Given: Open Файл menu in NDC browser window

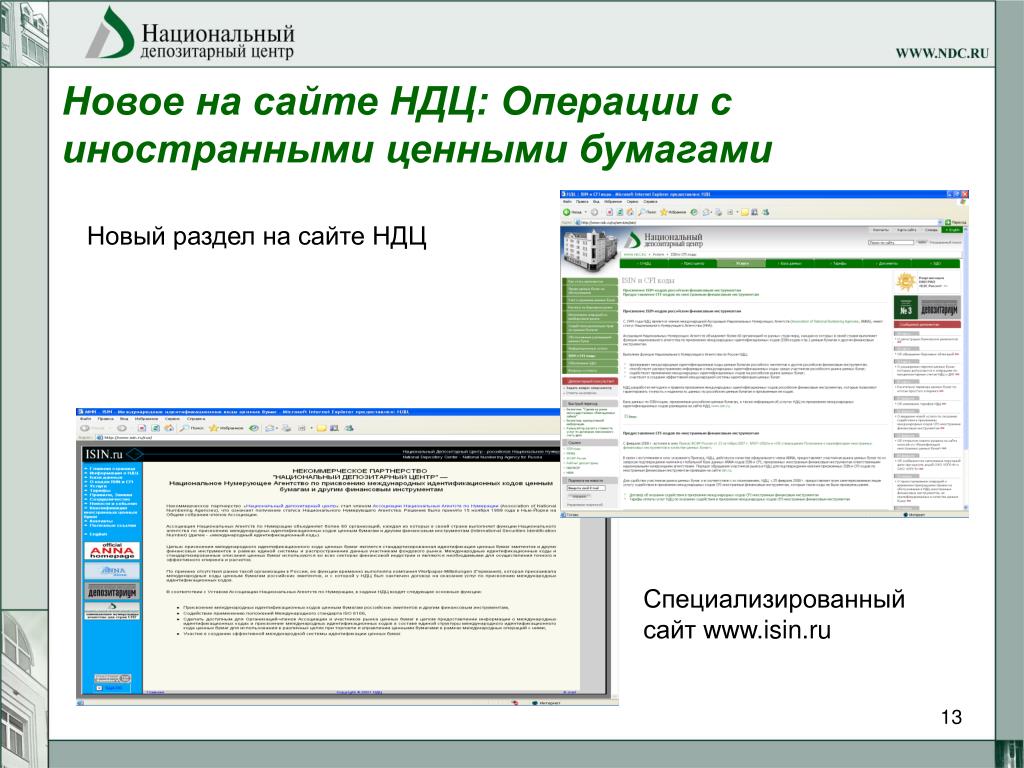Looking at the screenshot, I should (x=567, y=202).
